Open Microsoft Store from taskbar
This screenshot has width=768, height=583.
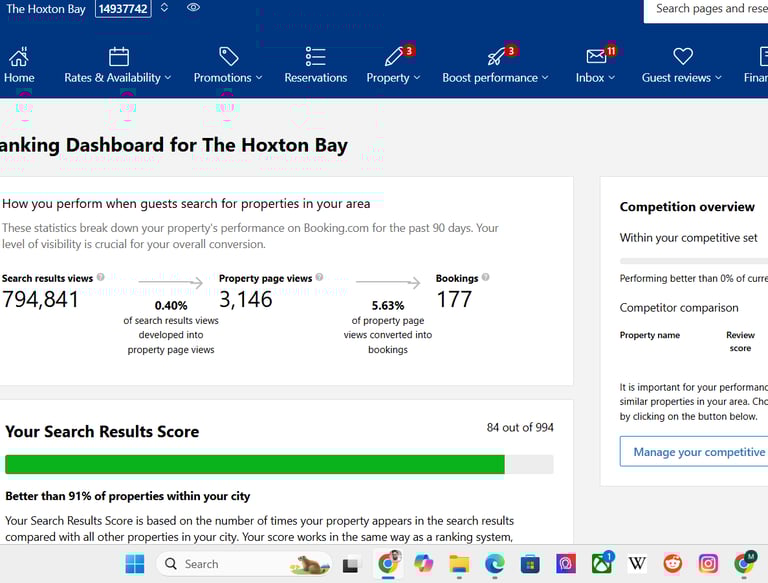530,564
